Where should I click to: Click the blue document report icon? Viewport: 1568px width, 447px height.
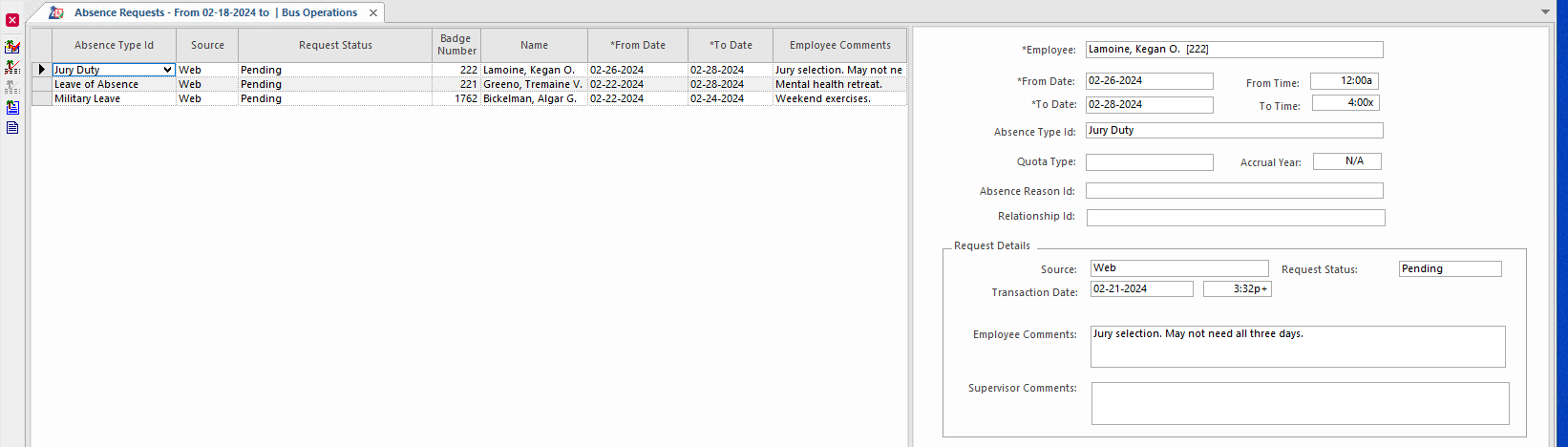pos(12,127)
